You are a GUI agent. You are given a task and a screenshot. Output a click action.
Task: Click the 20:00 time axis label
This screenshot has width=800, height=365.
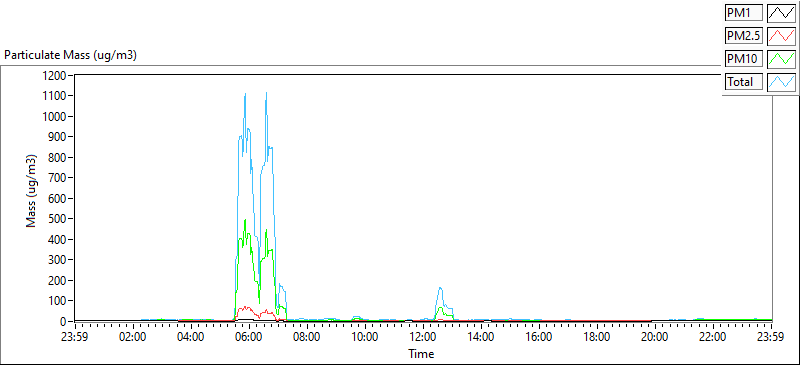(656, 337)
